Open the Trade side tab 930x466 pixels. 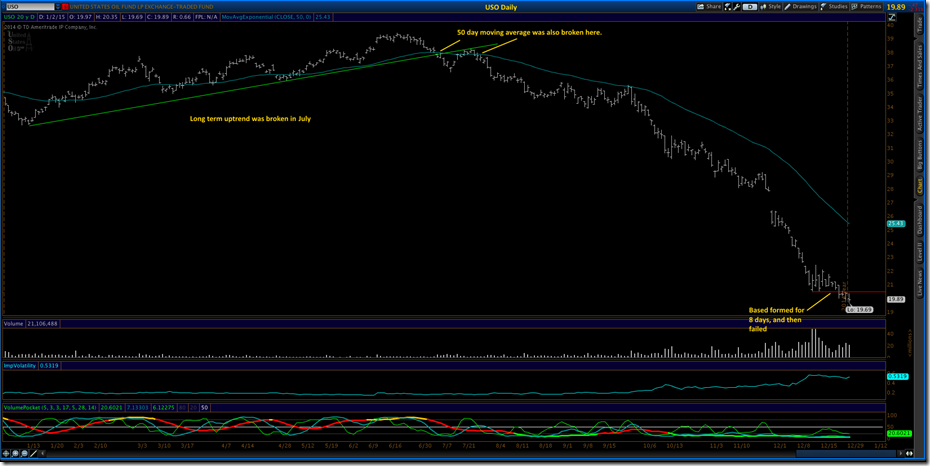coord(920,25)
